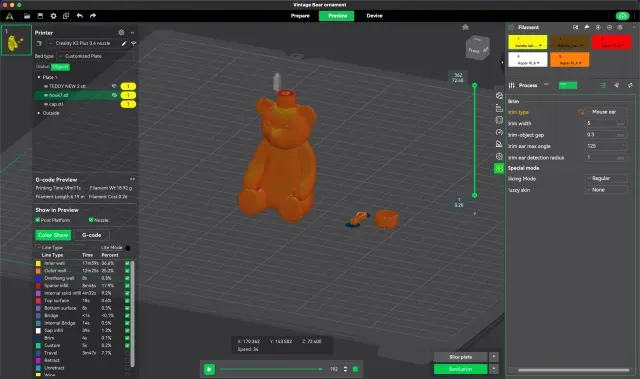This screenshot has height=379, width=640.
Task: Select the Global settings tab
Action: [42, 66]
